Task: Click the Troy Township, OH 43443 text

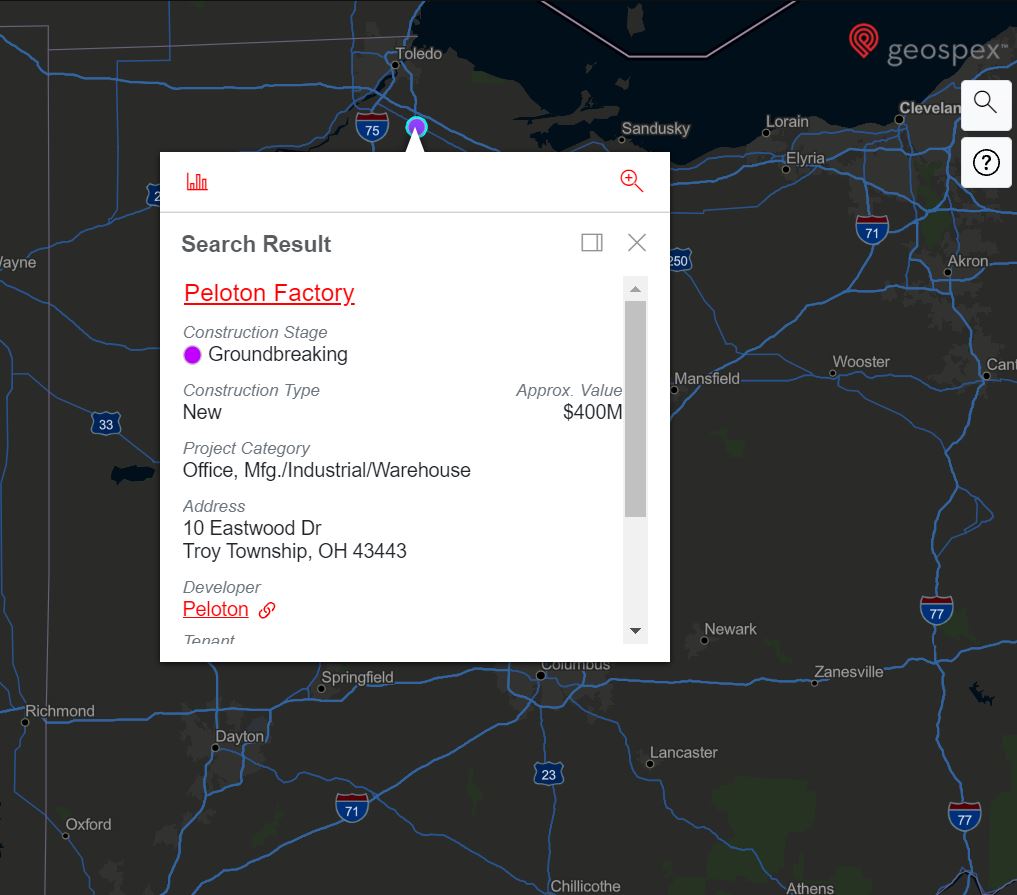Action: coord(294,551)
